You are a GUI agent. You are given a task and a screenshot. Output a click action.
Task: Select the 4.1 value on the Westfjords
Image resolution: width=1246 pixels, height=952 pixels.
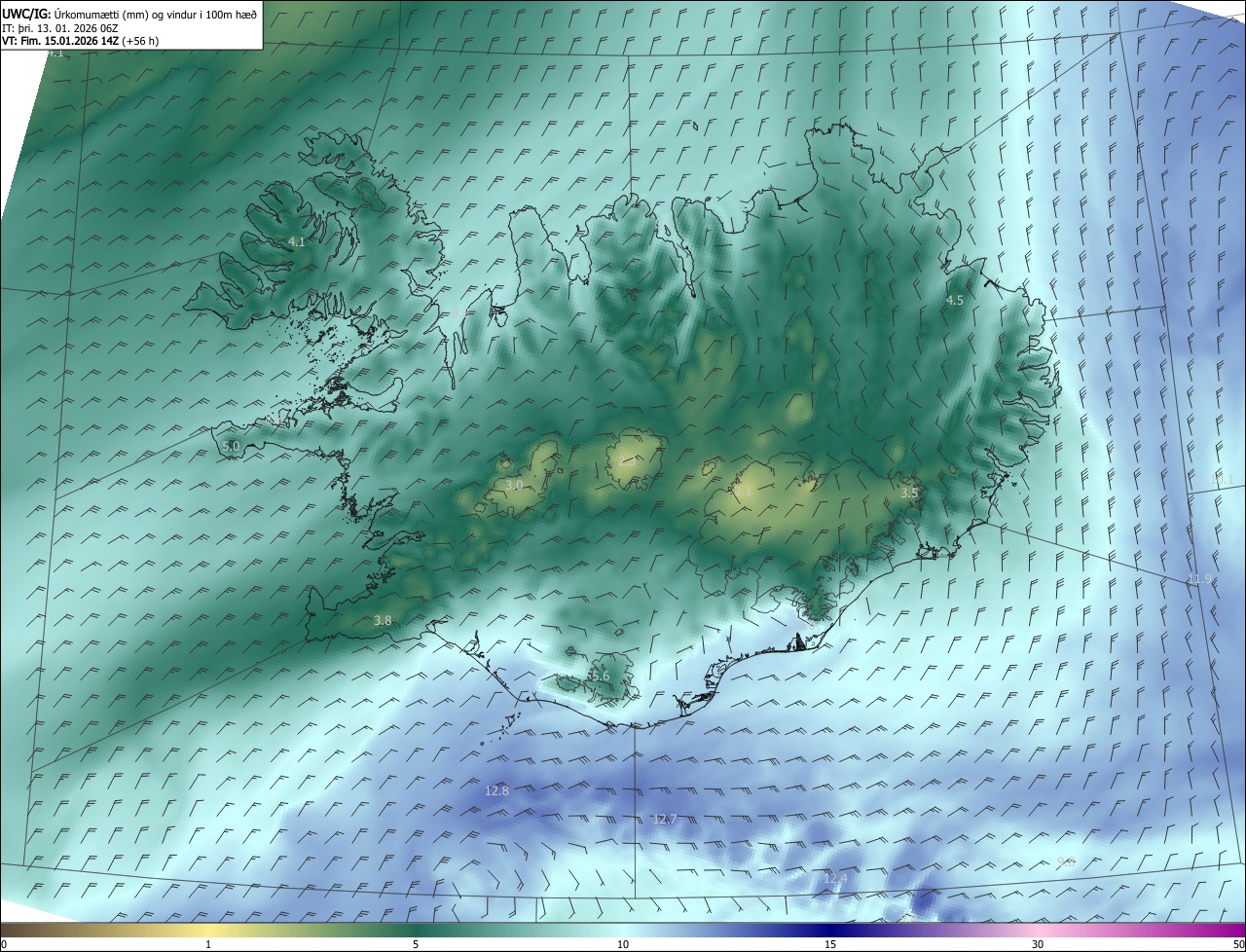(x=297, y=241)
